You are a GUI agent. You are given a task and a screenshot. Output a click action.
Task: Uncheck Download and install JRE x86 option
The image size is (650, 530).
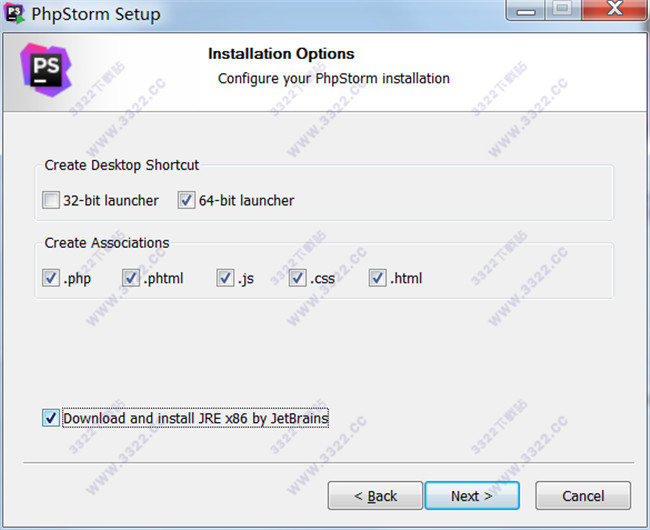click(51, 418)
